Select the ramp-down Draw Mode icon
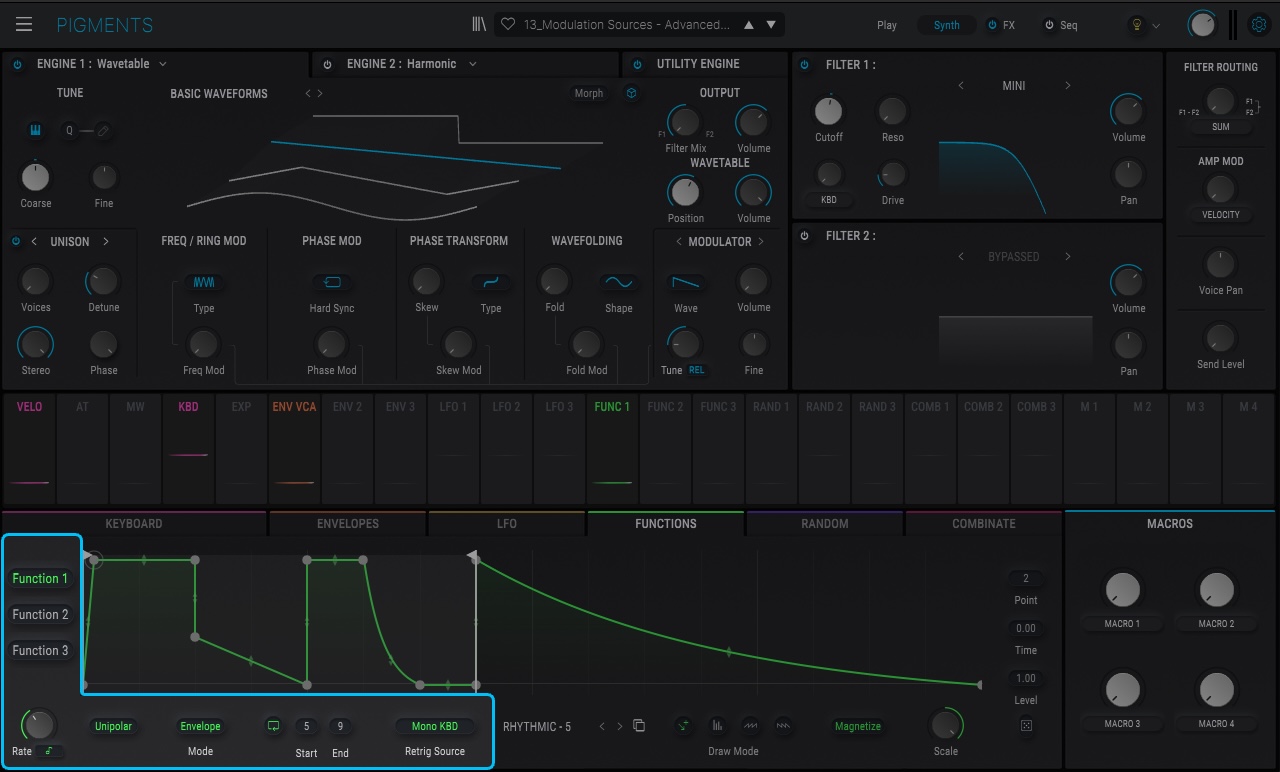Viewport: 1280px width, 772px height. point(783,726)
